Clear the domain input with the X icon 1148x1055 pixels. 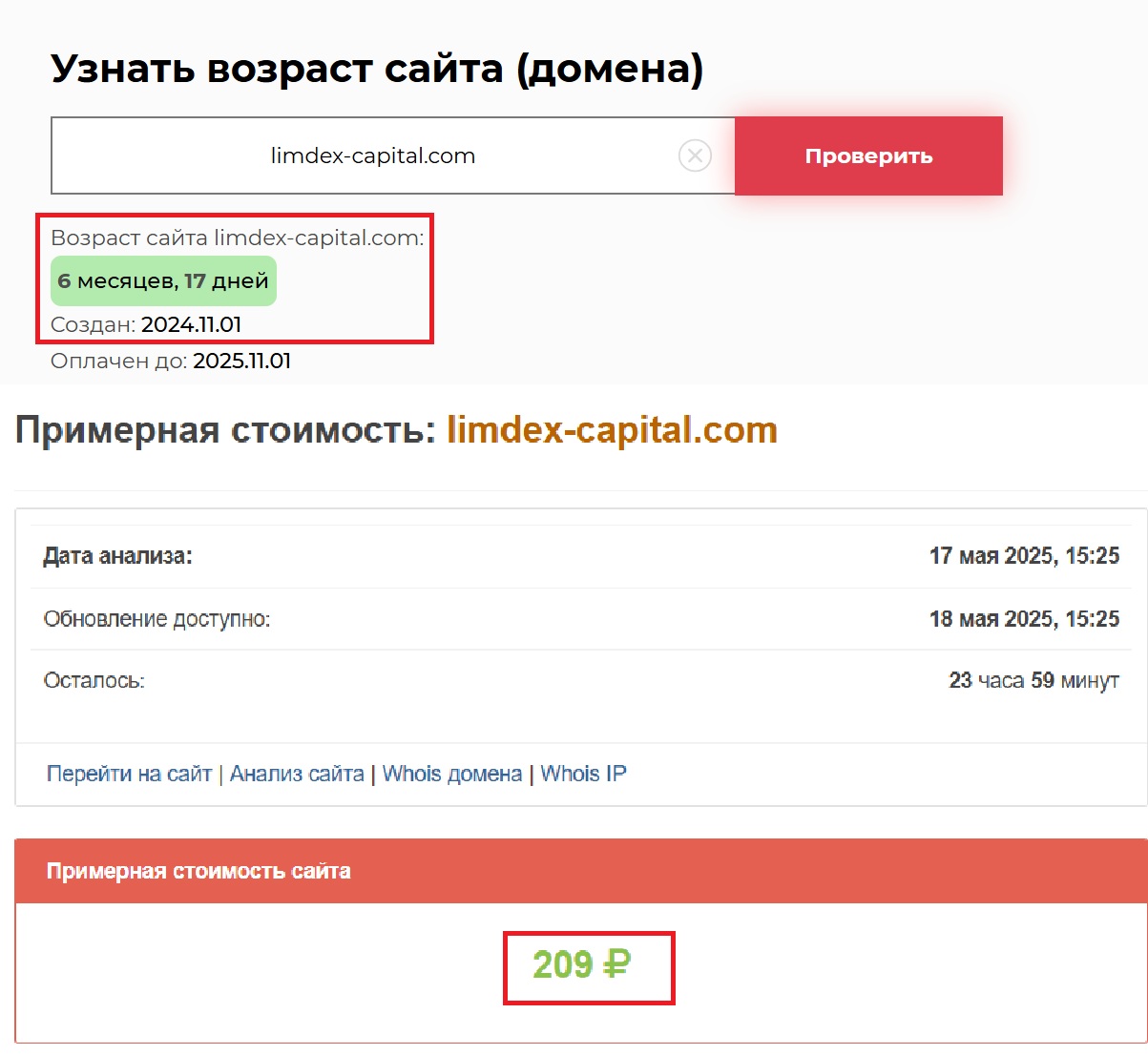tap(695, 155)
